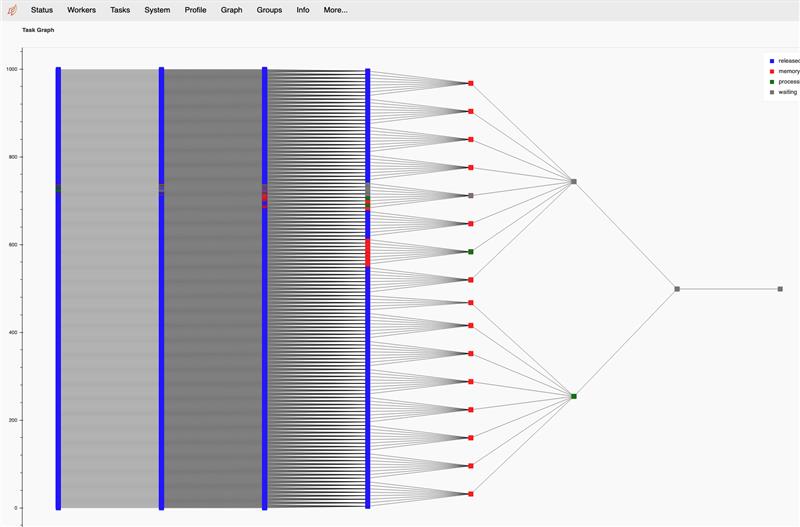Click the 200 axis tick label
The height and width of the screenshot is (527, 800).
(13, 420)
